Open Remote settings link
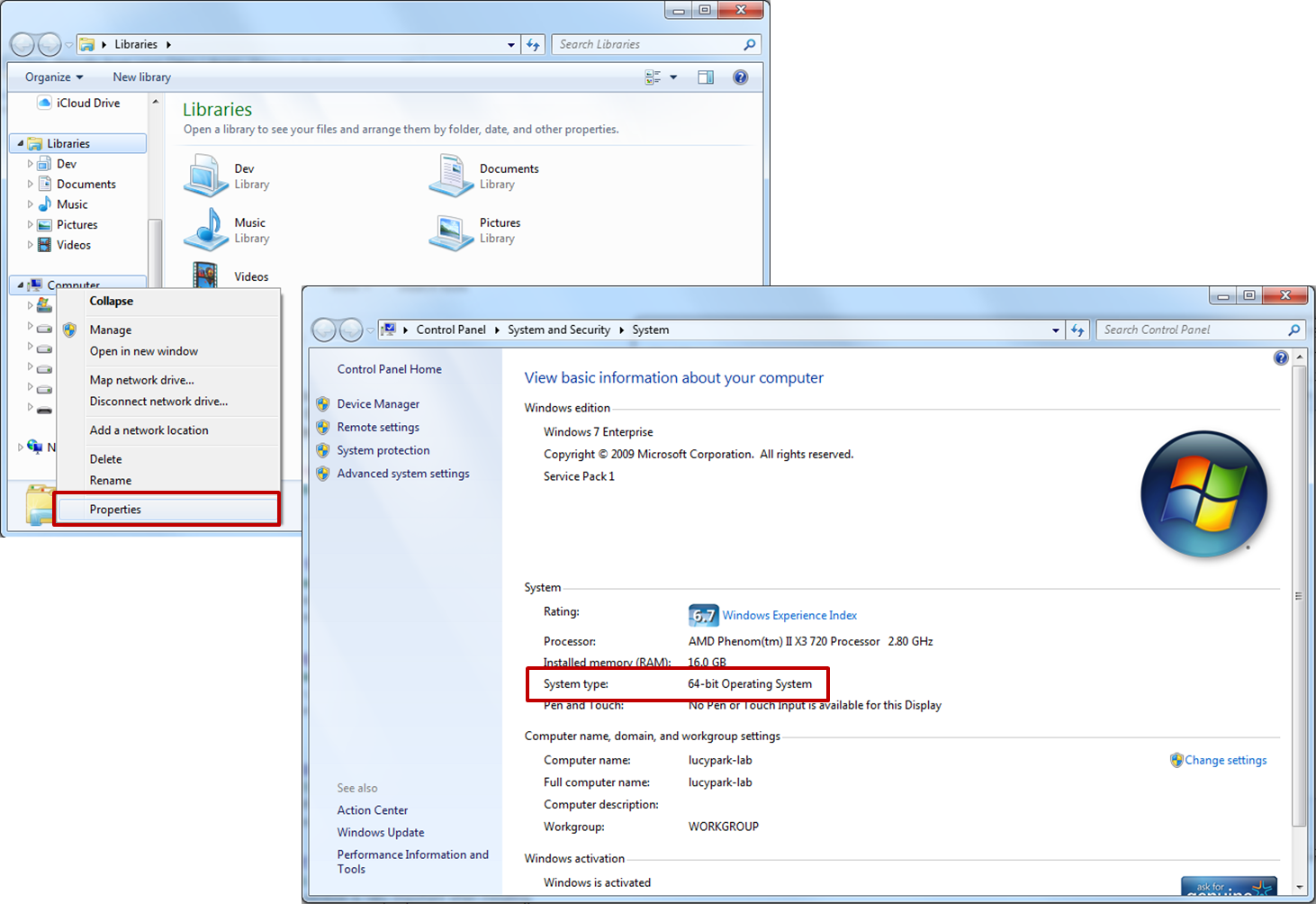Image resolution: width=1316 pixels, height=904 pixels. tap(378, 428)
